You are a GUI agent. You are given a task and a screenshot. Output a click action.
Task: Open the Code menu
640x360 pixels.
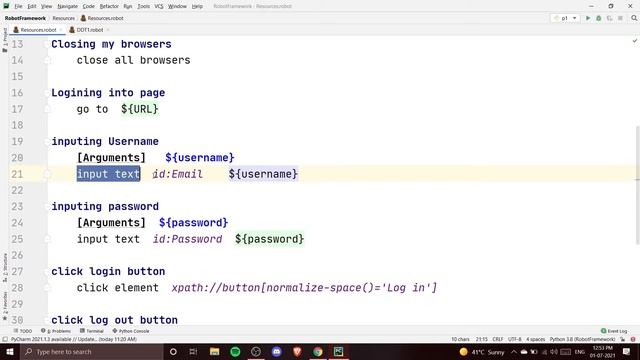point(88,6)
